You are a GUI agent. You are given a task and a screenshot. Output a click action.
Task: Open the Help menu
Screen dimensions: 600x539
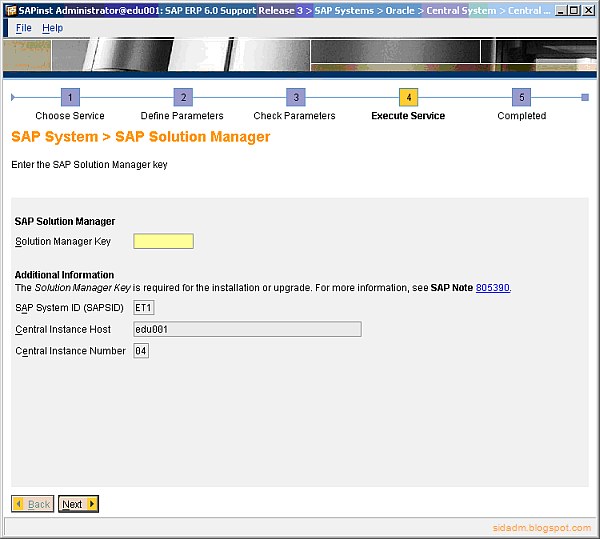(52, 28)
